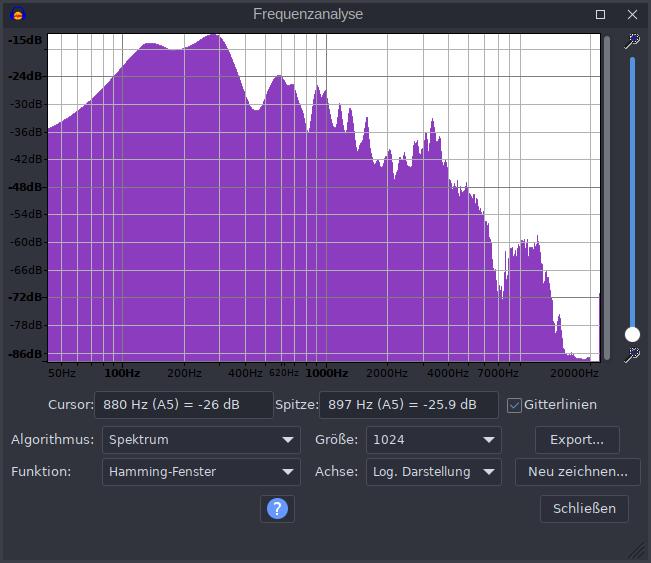Click the -66dB axis label
651x563 pixels.
click(x=26, y=270)
